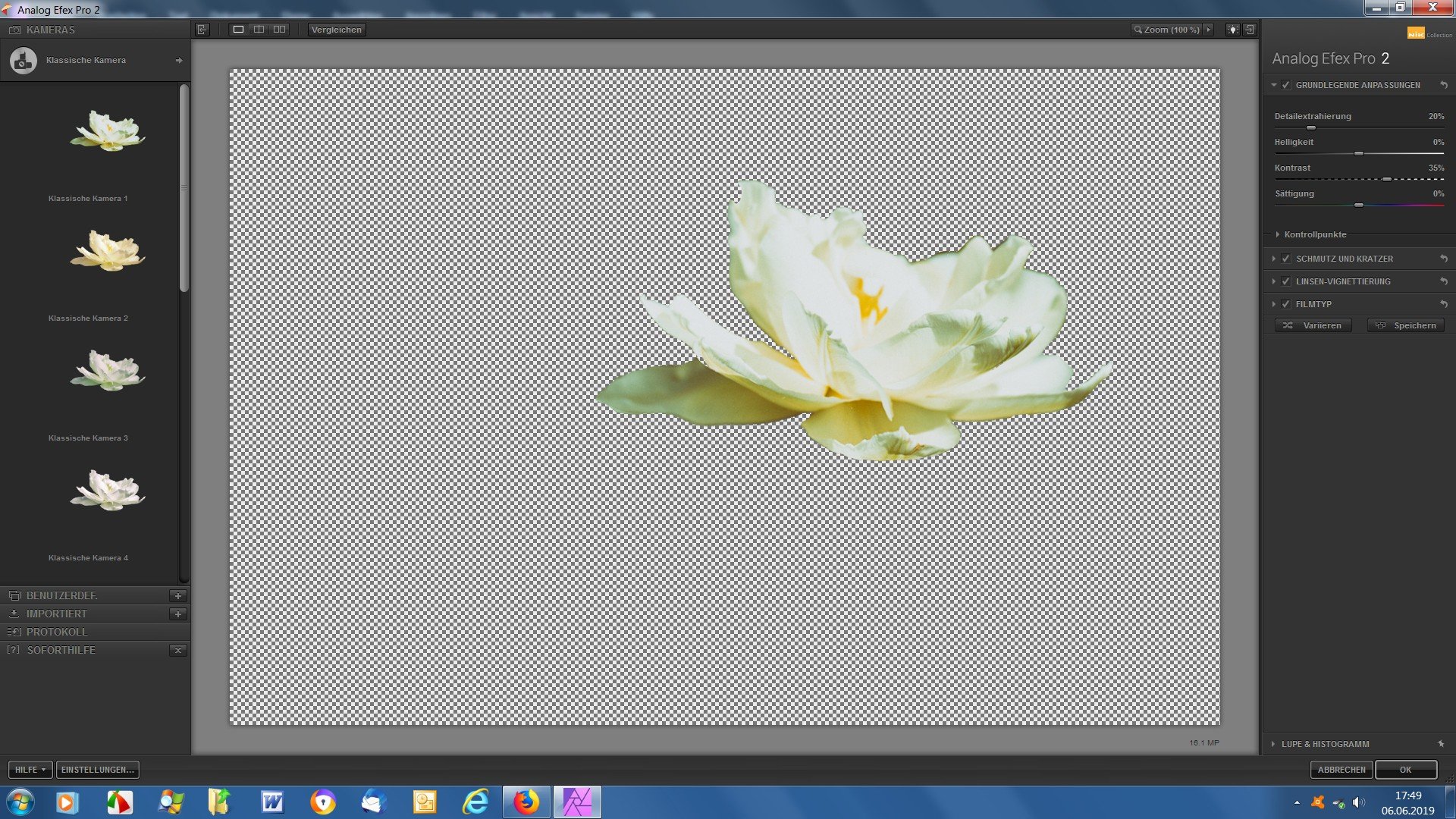Image resolution: width=1456 pixels, height=819 pixels.
Task: Uncheck the Schmutz und Kratzer checkbox
Action: (1286, 259)
